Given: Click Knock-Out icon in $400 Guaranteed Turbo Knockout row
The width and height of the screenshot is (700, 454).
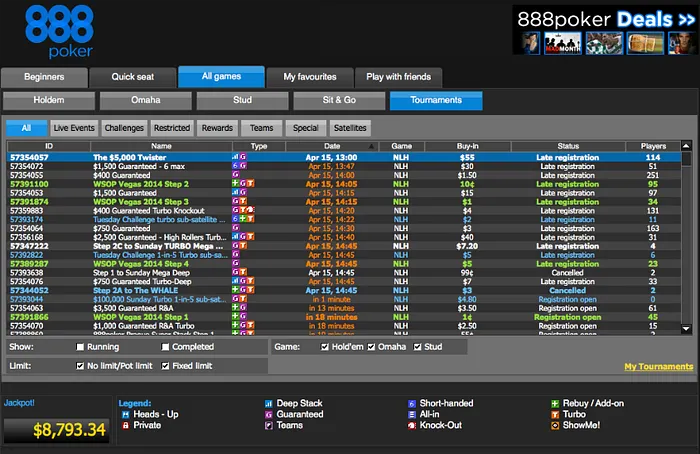Looking at the screenshot, I should 250,210.
